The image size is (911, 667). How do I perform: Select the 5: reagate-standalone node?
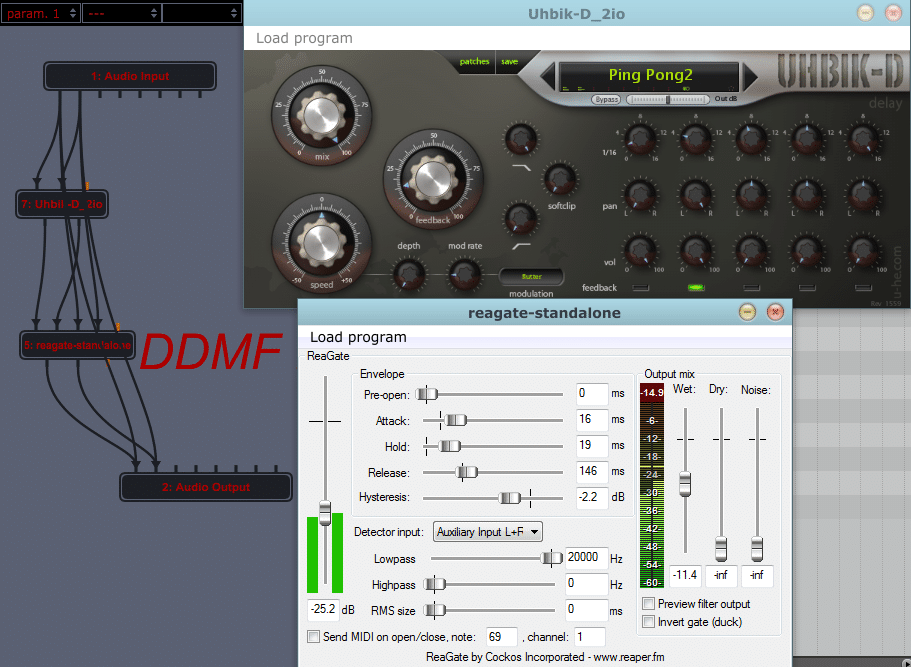pos(77,345)
